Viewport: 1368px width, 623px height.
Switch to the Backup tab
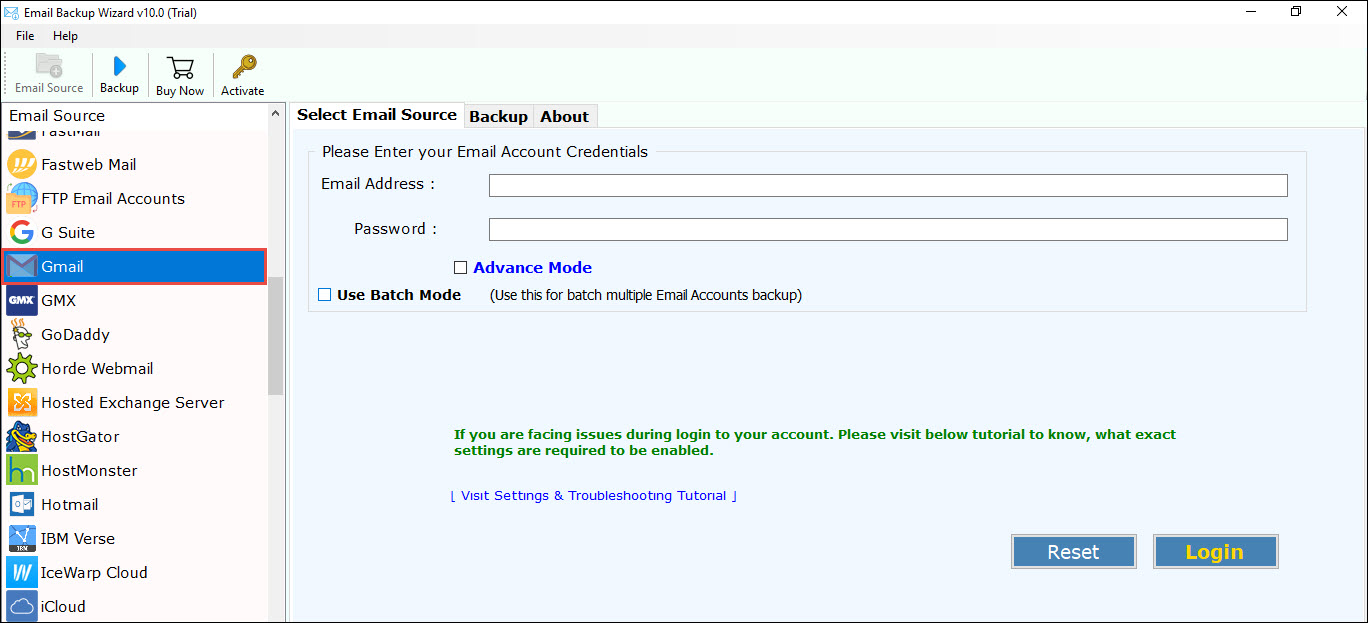click(x=498, y=116)
